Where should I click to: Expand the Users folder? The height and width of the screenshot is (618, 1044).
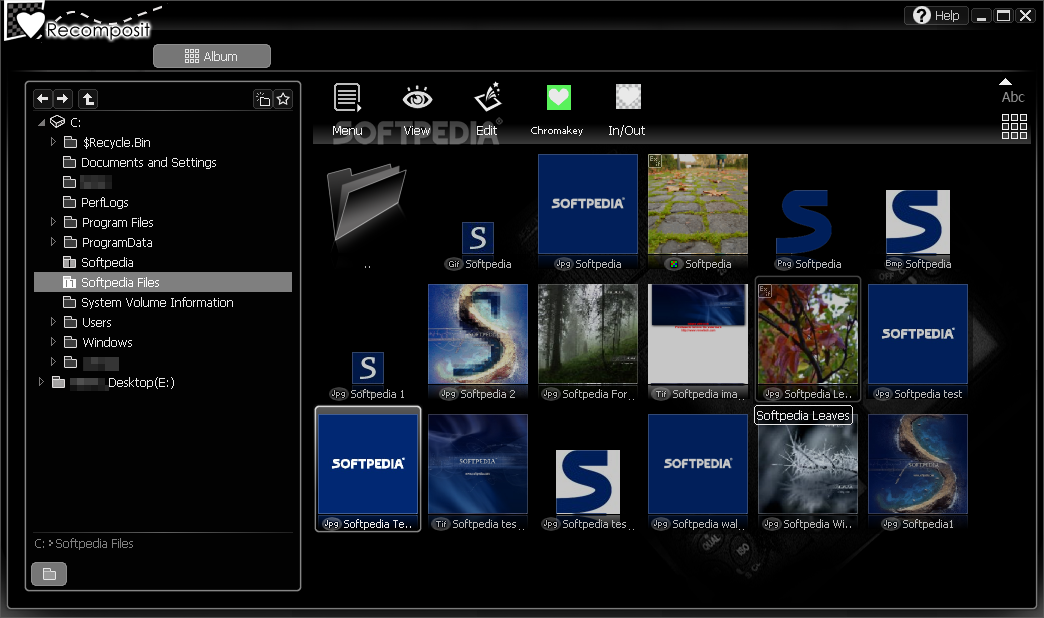53,322
